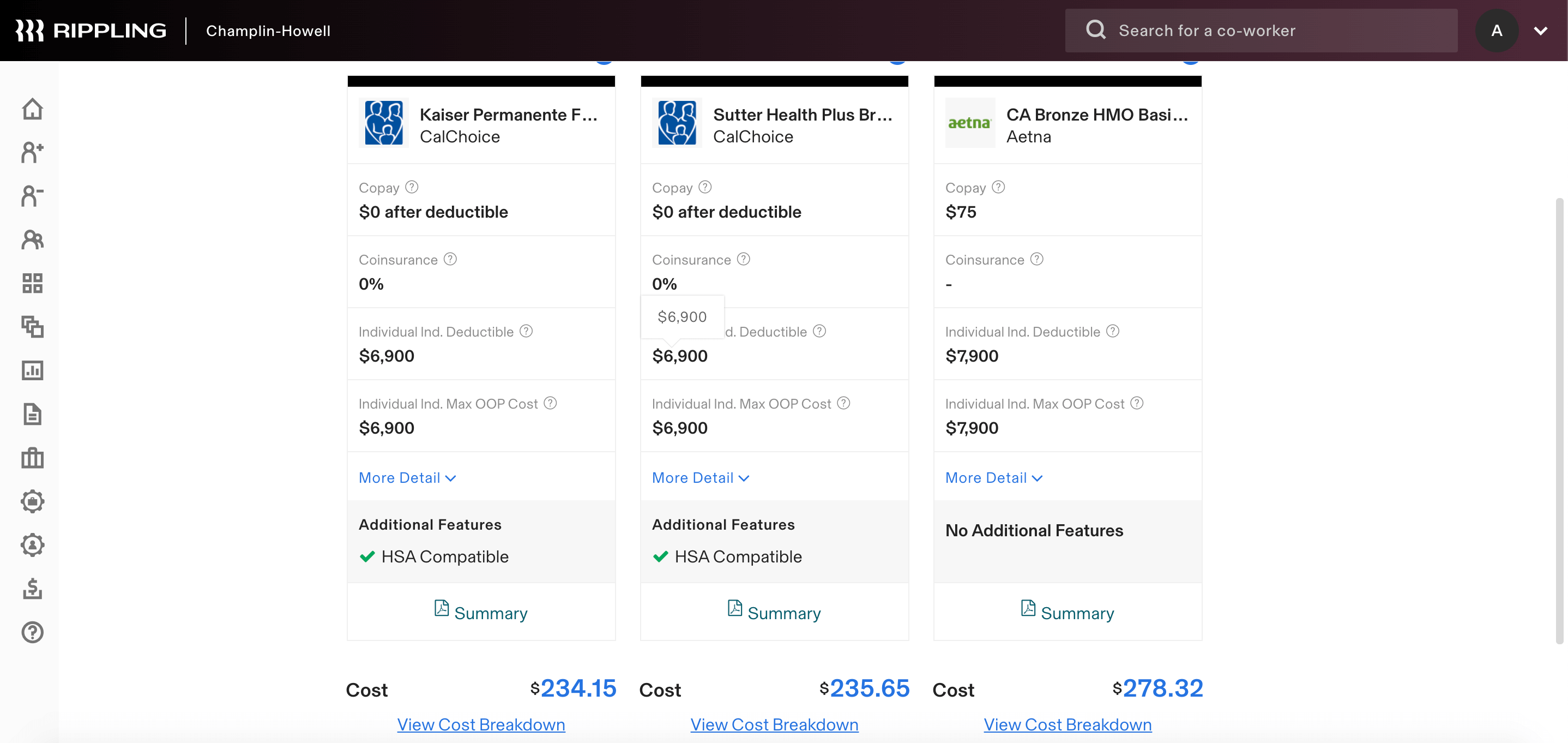Expand More Detail for CA Bronze HMO plan
Screen dimensions: 1568x743
pos(994,478)
